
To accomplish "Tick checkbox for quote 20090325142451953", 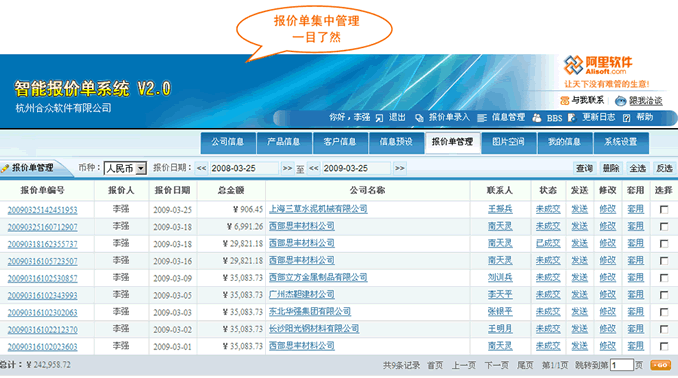I will pos(664,210).
